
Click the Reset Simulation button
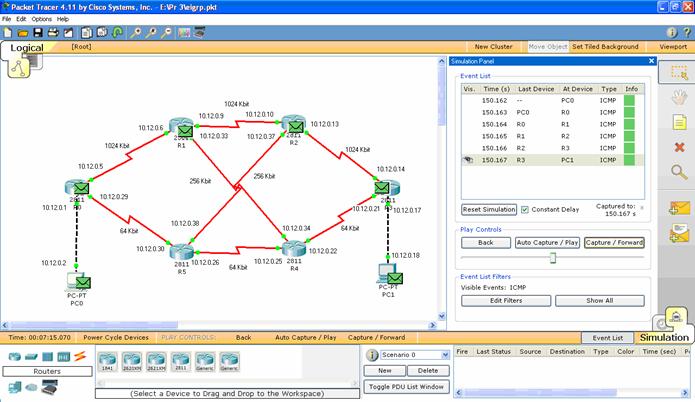click(x=488, y=210)
